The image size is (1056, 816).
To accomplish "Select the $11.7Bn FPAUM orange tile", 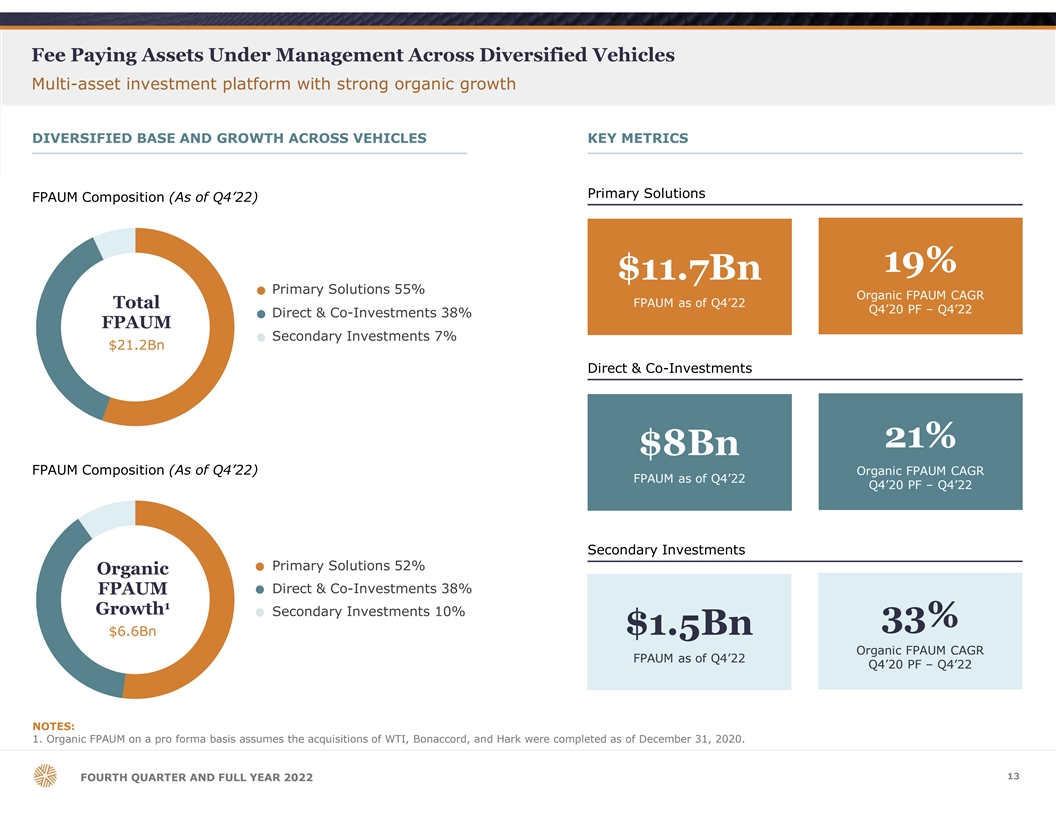I will [x=689, y=277].
